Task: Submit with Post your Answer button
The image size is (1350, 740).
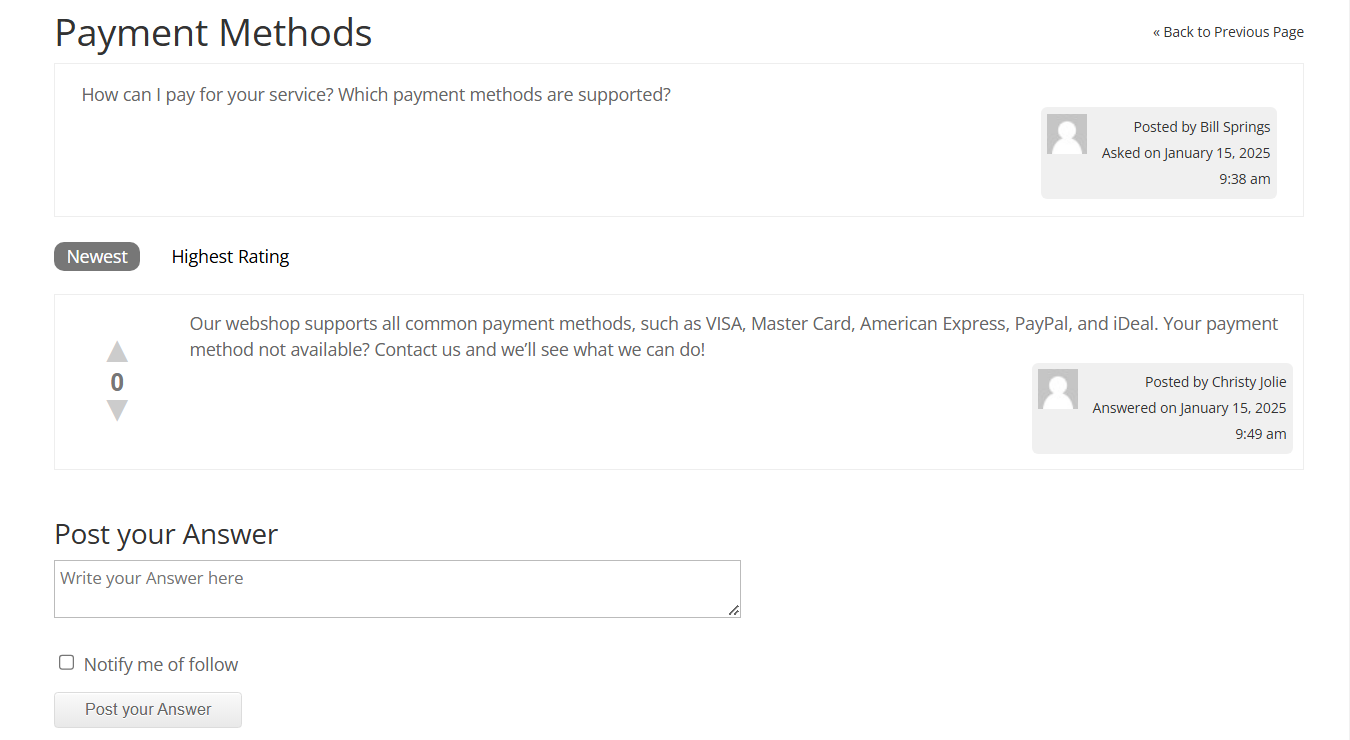Action: point(148,710)
